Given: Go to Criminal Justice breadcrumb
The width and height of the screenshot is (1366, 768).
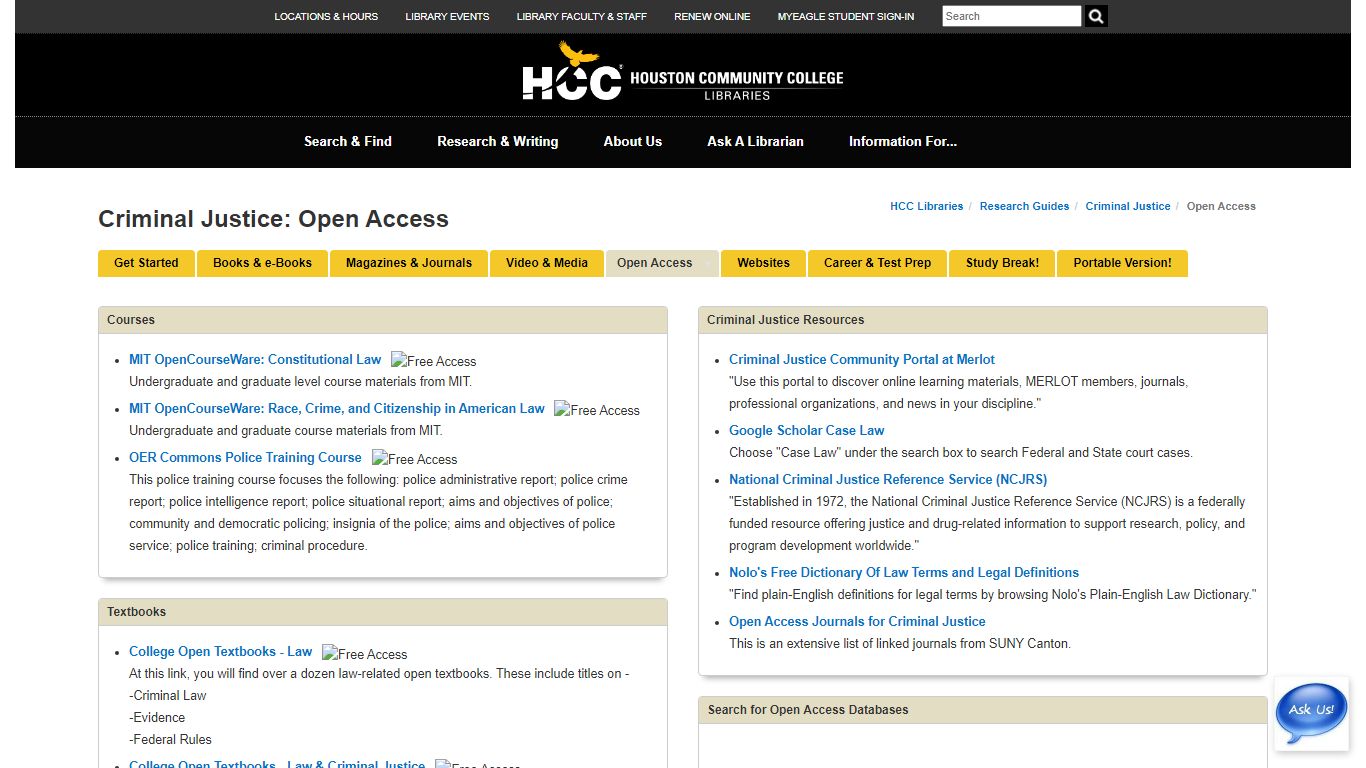Looking at the screenshot, I should click(1128, 206).
